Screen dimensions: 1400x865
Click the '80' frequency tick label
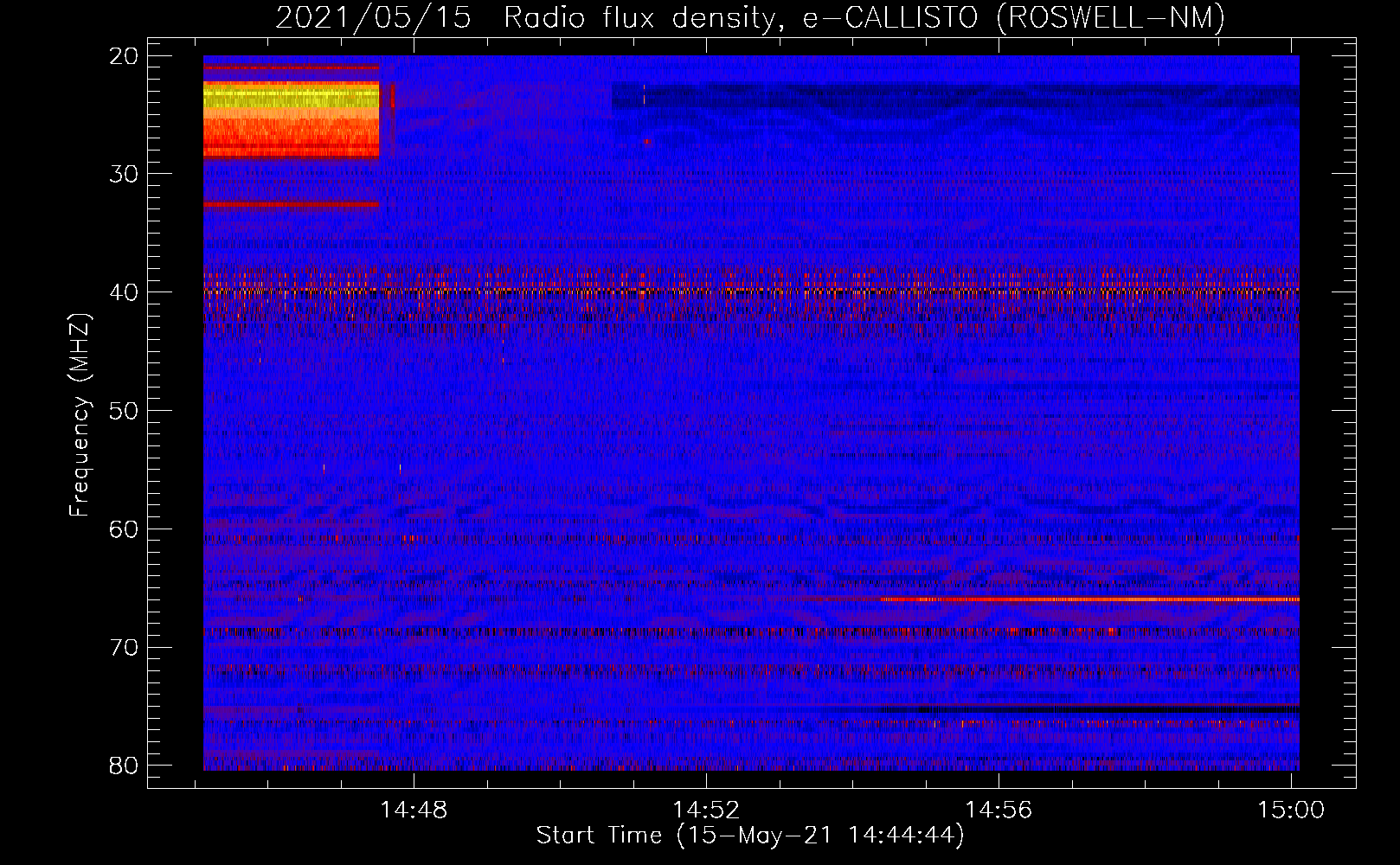[124, 766]
